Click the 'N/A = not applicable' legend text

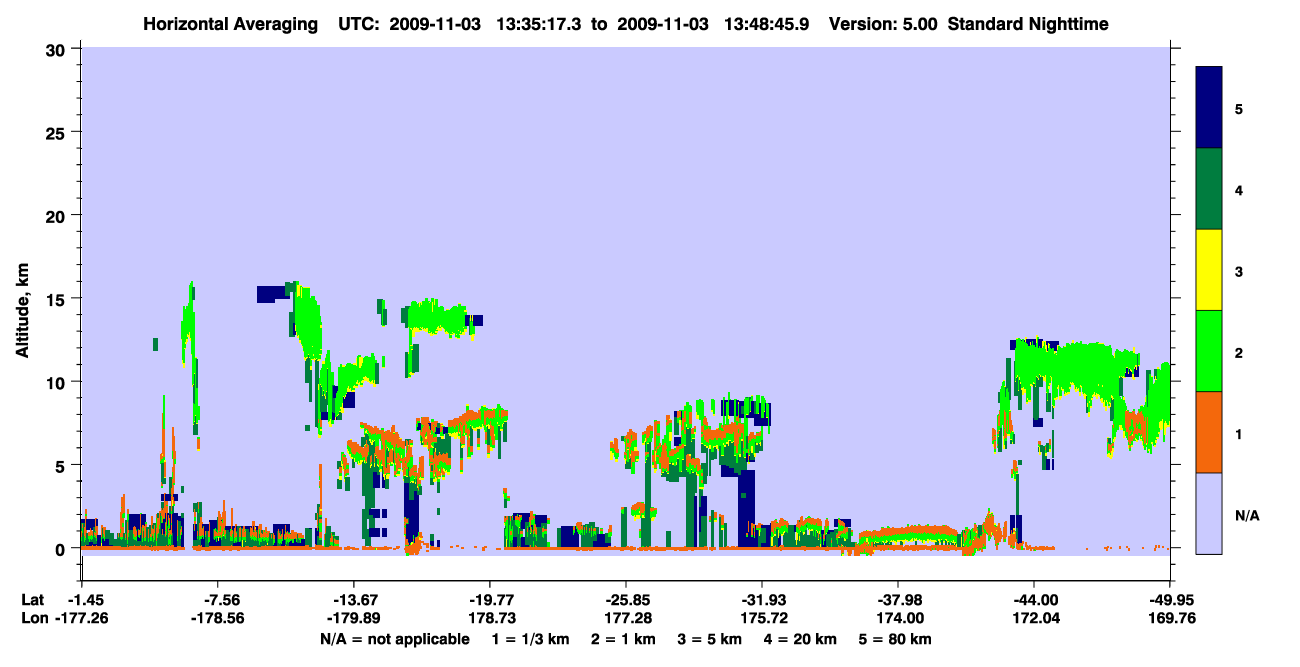tap(395, 639)
